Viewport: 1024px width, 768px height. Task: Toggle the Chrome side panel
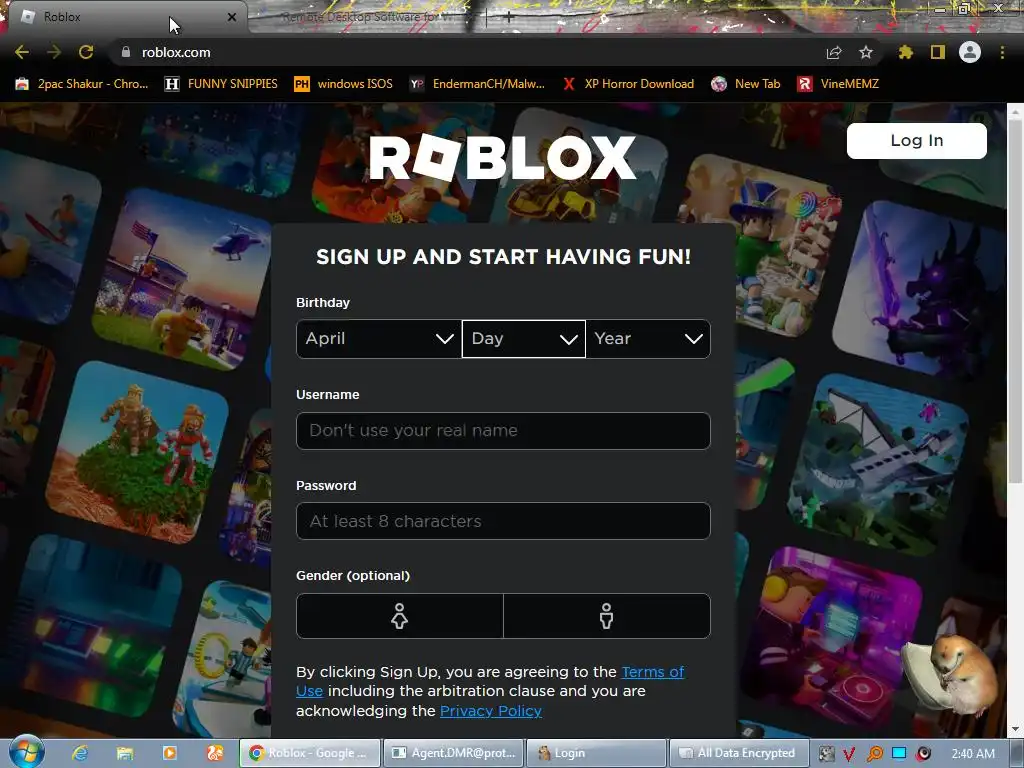pyautogui.click(x=938, y=52)
